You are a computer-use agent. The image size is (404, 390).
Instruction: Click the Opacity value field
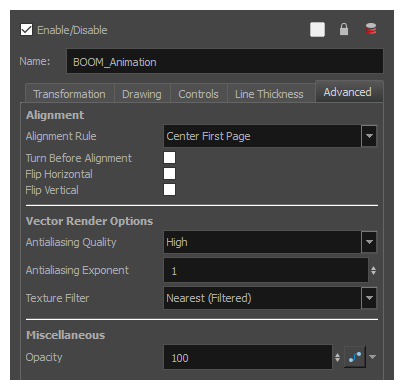(x=248, y=357)
